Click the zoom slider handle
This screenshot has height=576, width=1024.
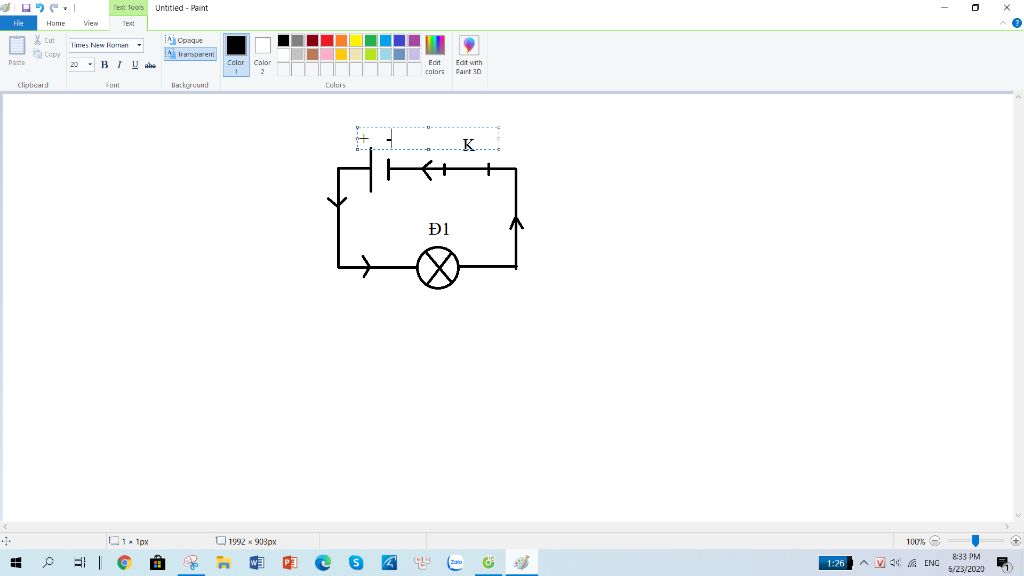point(975,541)
